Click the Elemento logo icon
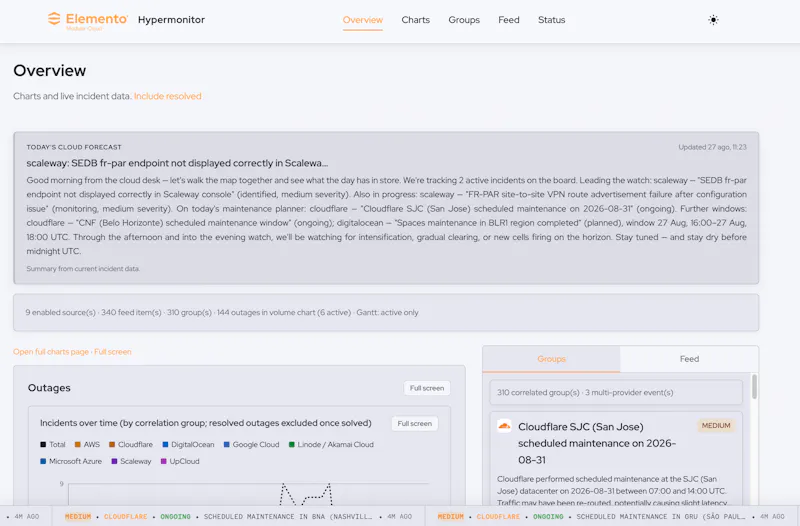800x526 pixels. tap(54, 19)
